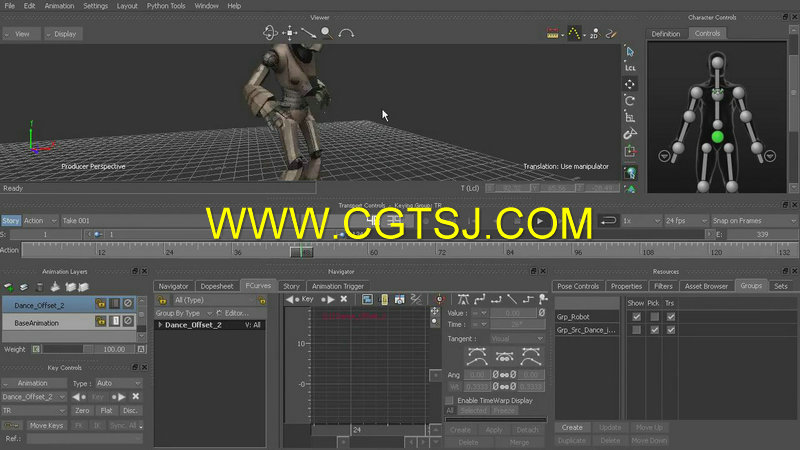Expand the Dance_Offset_2 tree item in FCurves
The image size is (800, 450).
point(160,325)
